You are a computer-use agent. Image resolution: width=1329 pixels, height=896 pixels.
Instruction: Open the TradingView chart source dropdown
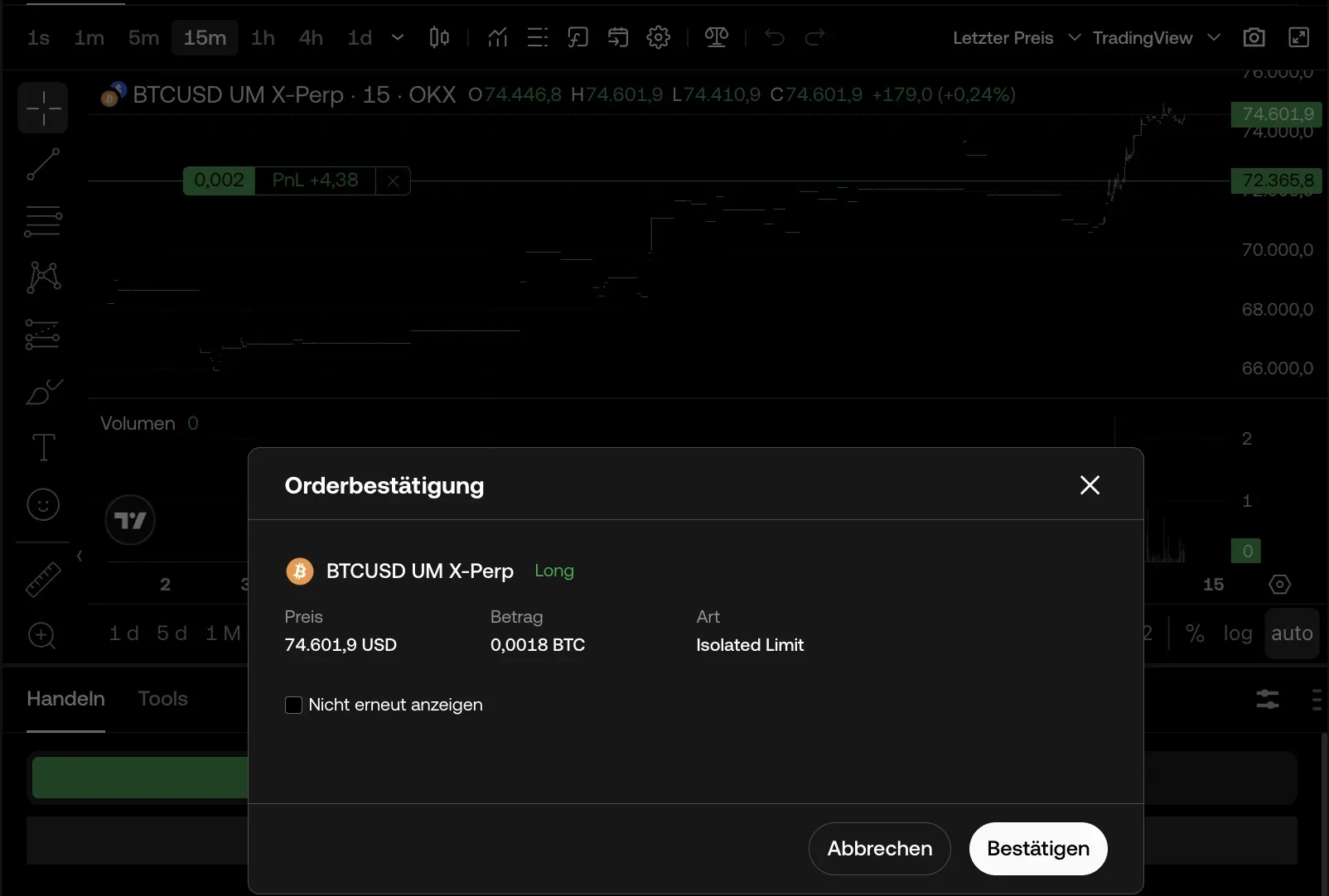click(x=1155, y=38)
